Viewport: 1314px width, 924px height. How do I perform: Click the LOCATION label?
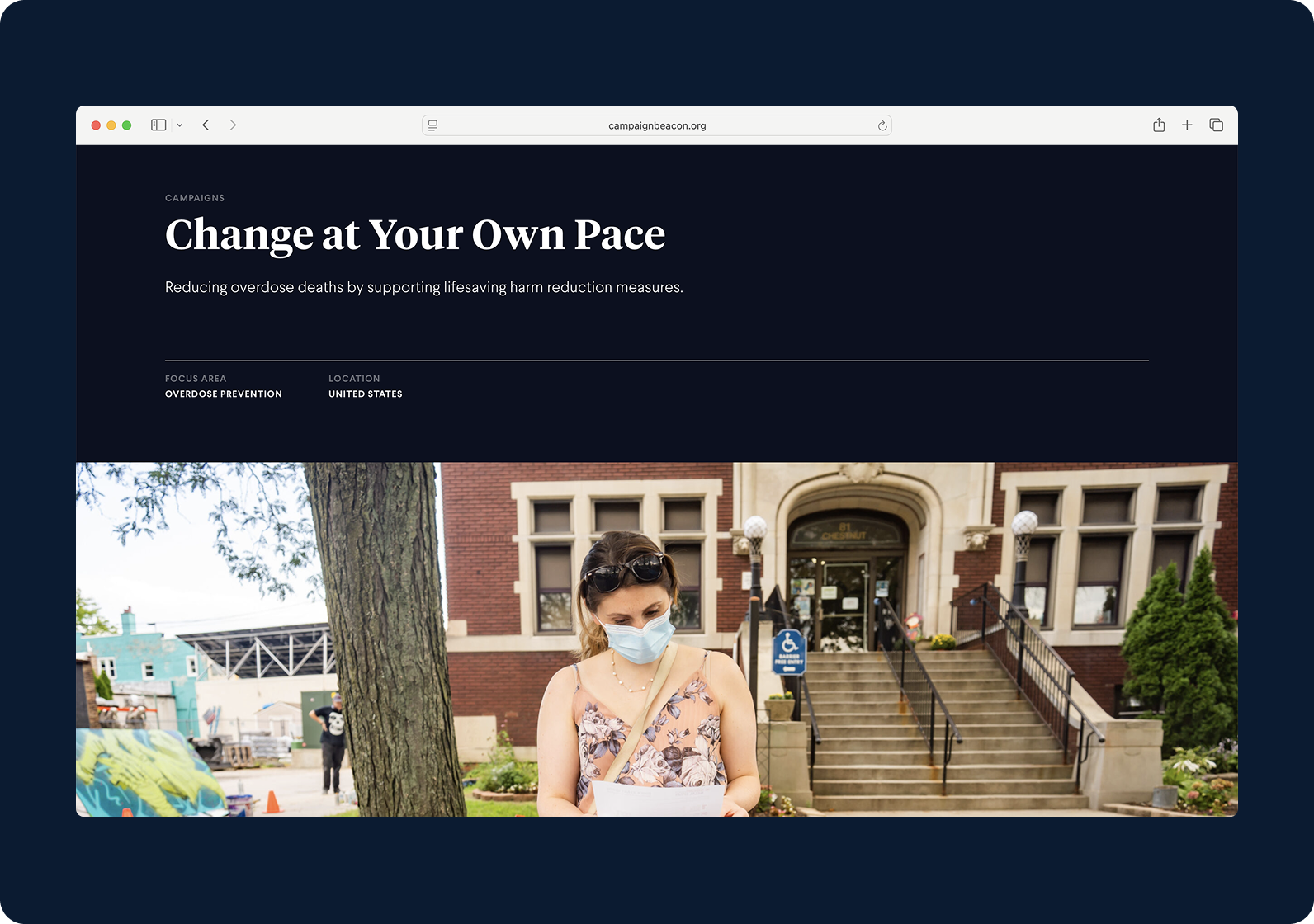click(354, 379)
